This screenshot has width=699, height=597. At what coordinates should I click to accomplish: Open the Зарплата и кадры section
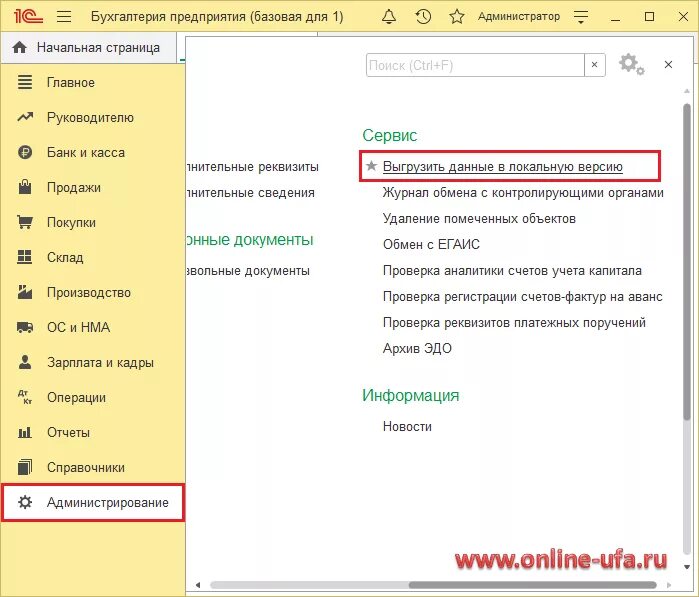(x=100, y=362)
